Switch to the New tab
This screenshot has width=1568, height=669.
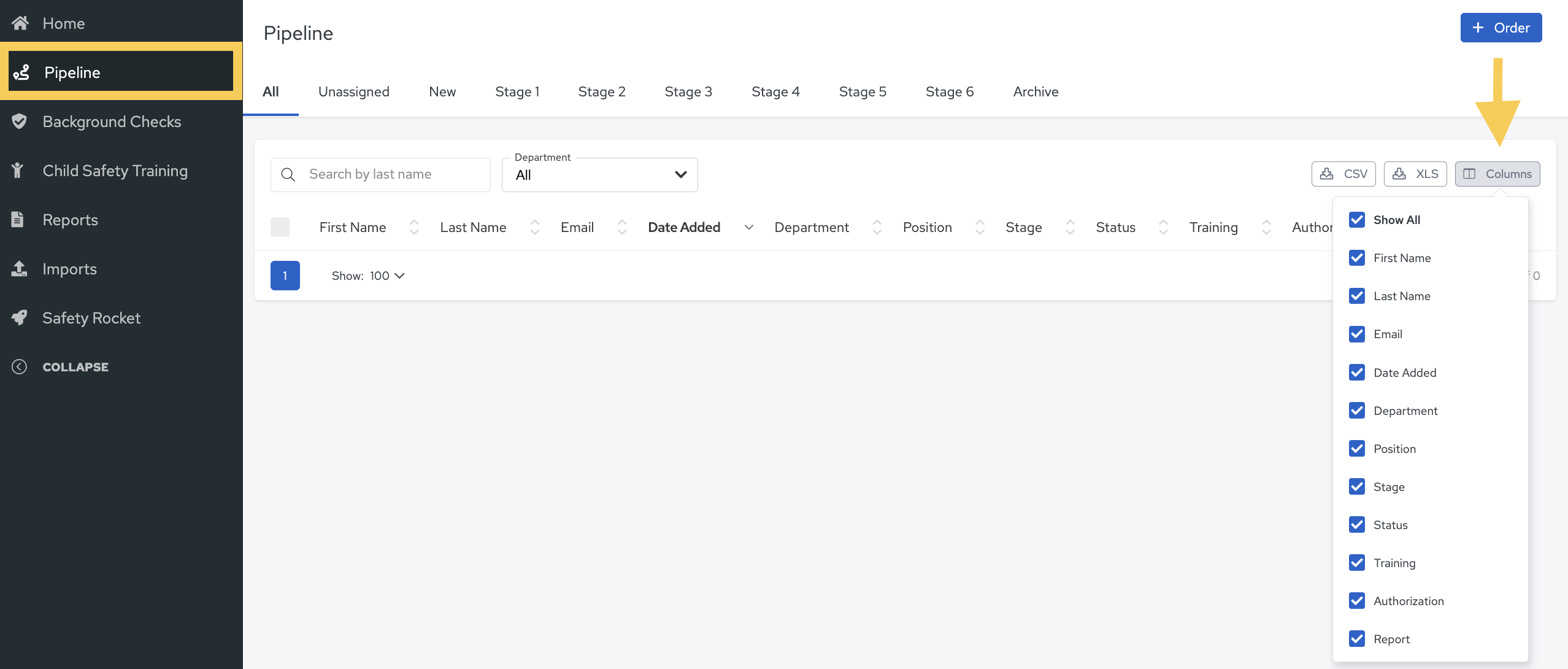[442, 92]
